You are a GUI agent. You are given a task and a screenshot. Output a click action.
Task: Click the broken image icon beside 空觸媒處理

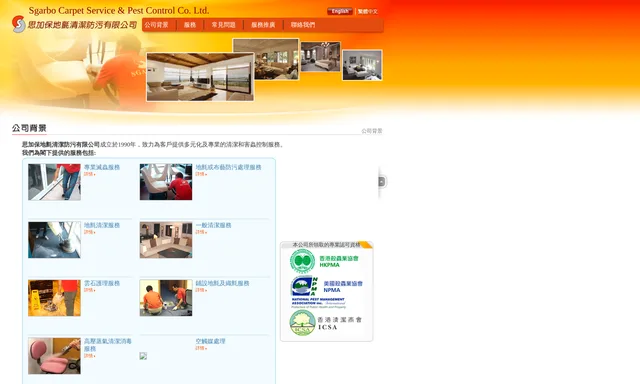coord(143,356)
